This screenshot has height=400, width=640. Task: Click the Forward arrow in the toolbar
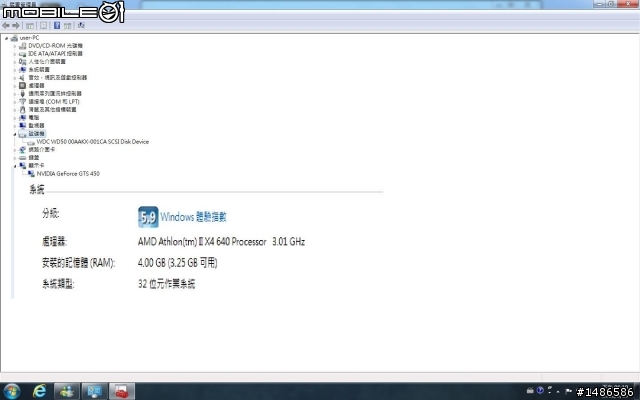[x=16, y=26]
